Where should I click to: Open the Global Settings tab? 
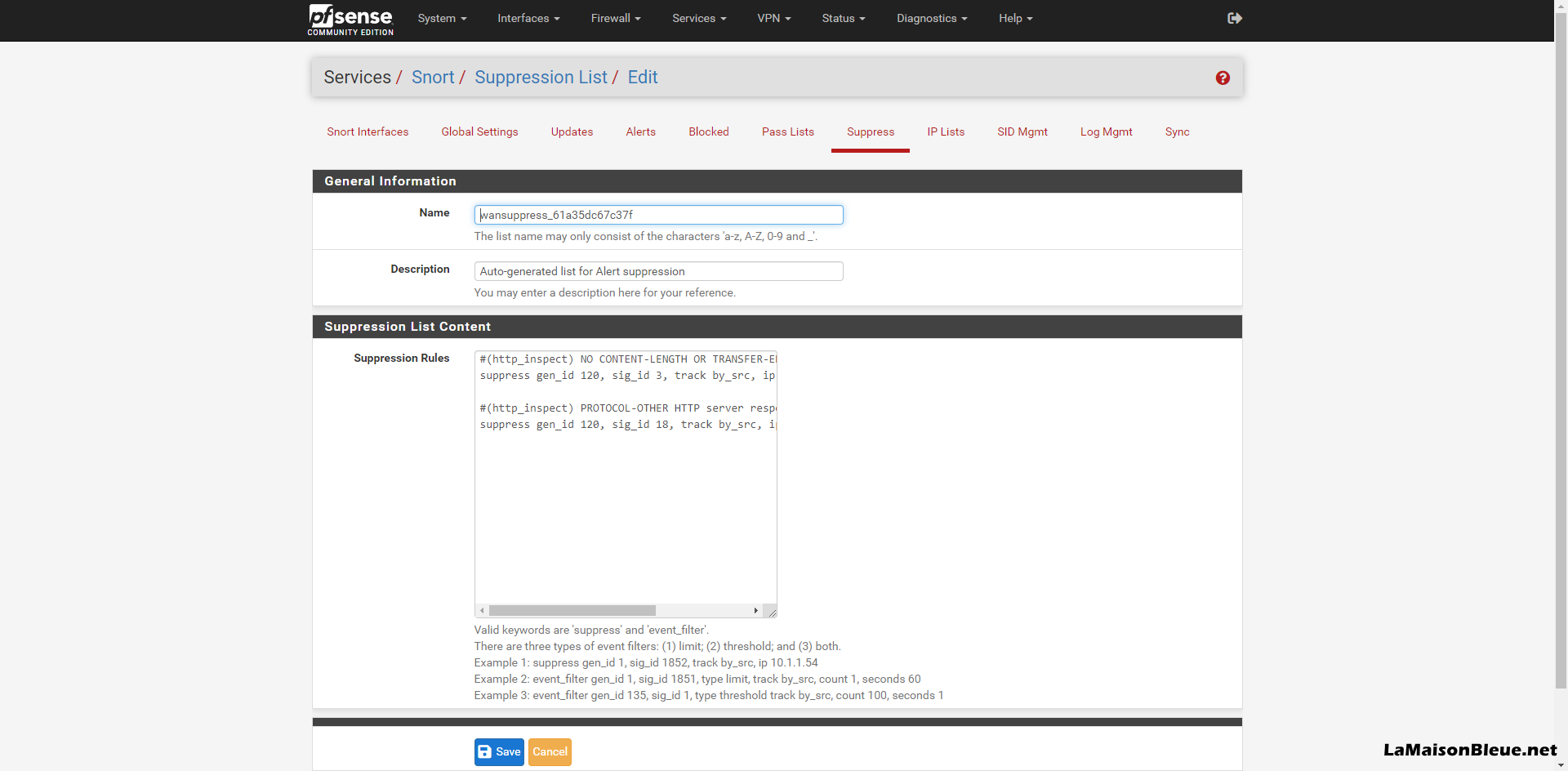tap(479, 131)
